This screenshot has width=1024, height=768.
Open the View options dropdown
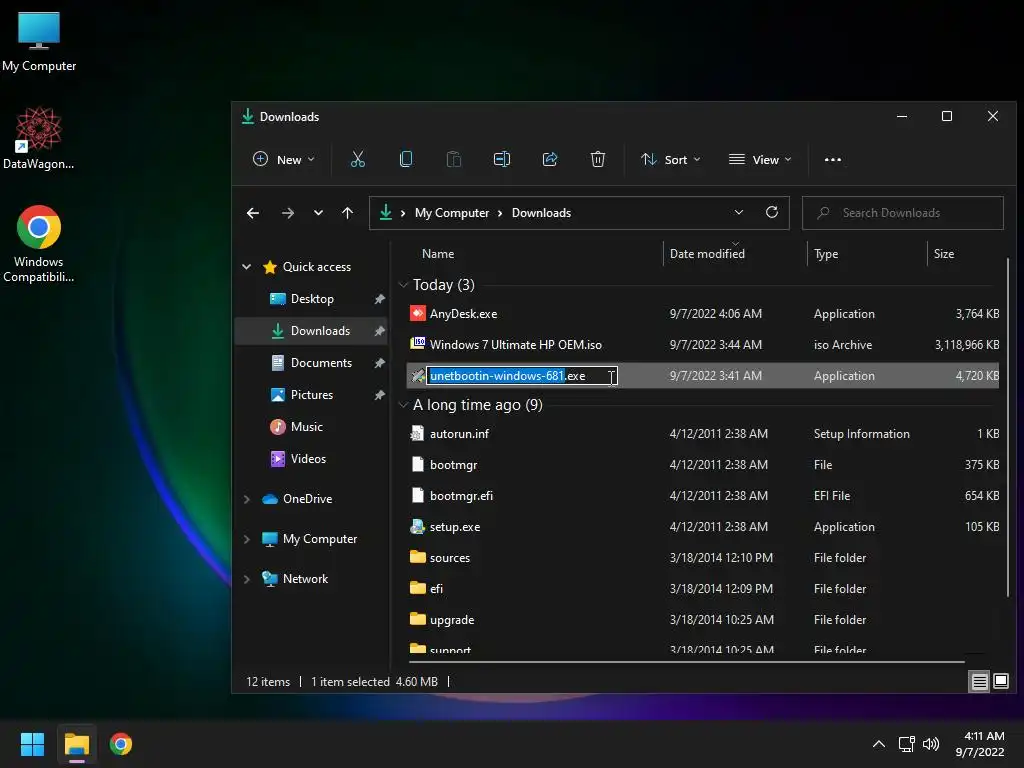point(760,159)
